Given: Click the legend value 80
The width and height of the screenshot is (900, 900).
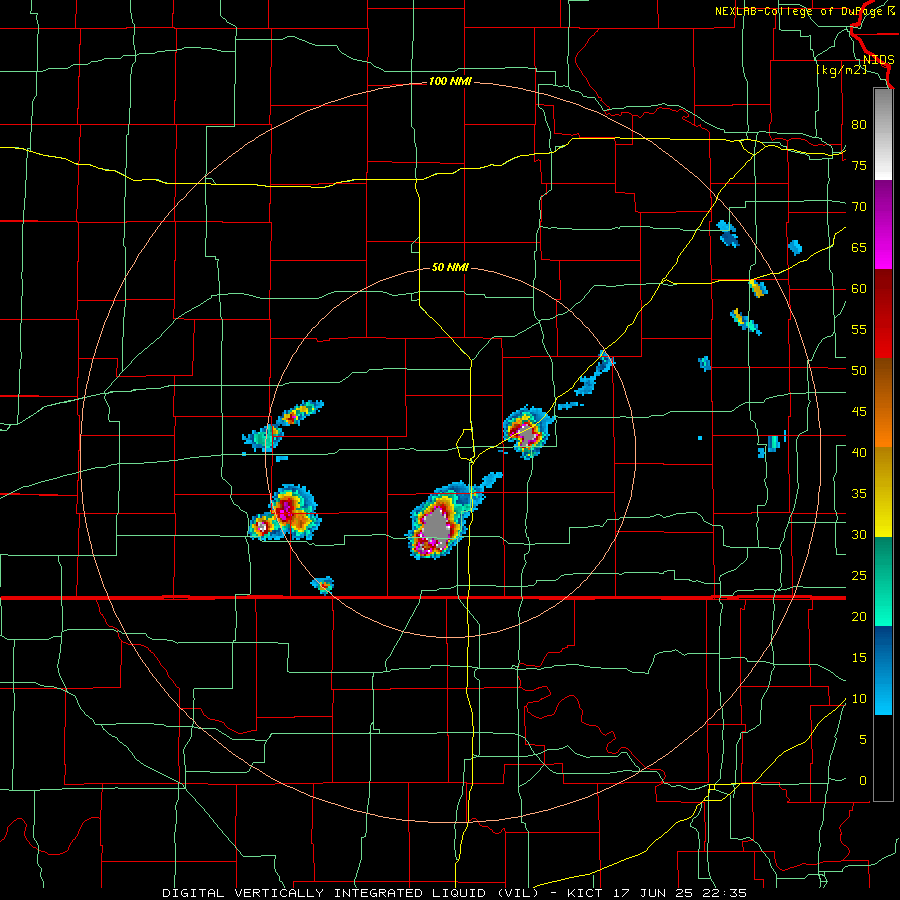Looking at the screenshot, I should tap(859, 125).
